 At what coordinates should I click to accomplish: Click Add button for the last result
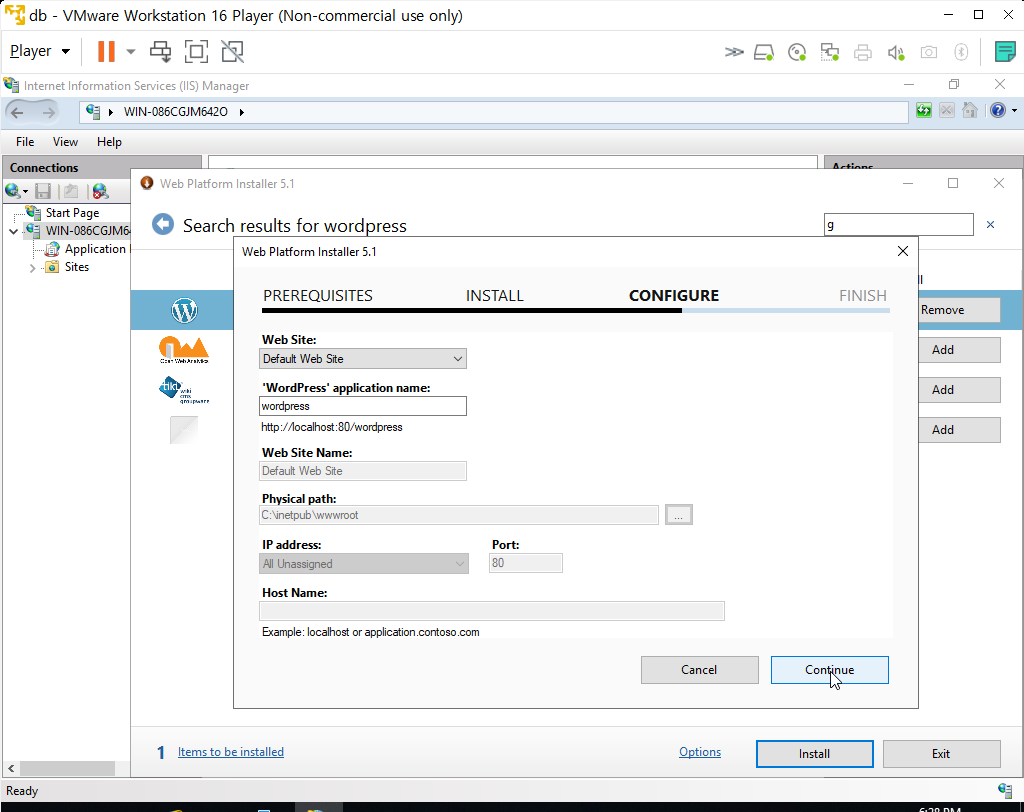tap(959, 430)
